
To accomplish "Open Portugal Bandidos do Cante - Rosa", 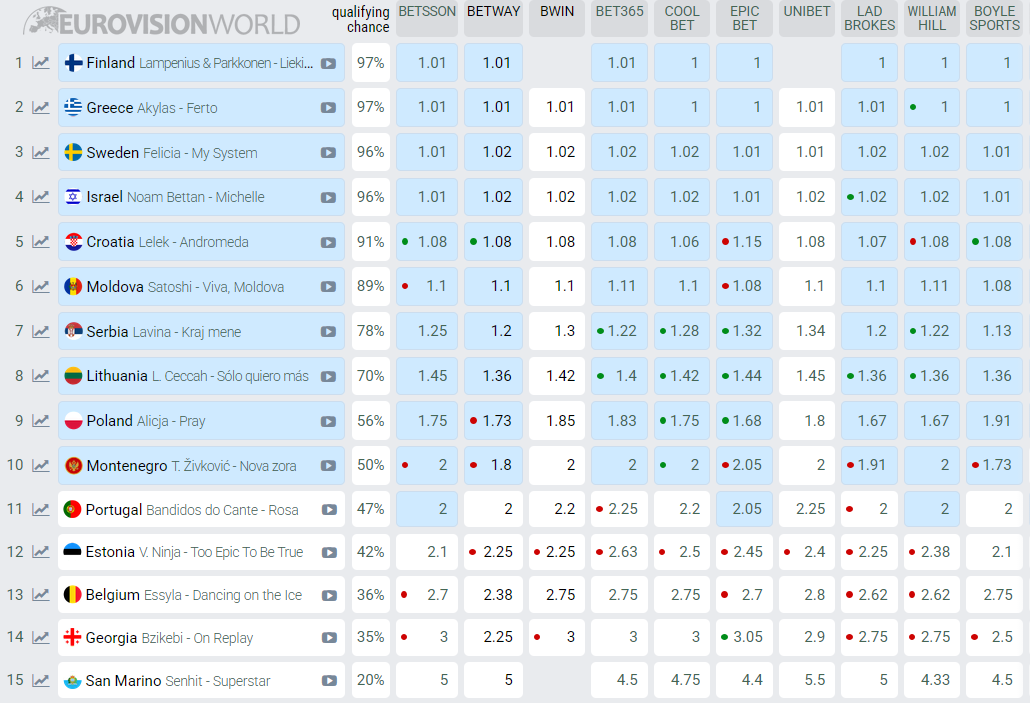I will [x=201, y=509].
